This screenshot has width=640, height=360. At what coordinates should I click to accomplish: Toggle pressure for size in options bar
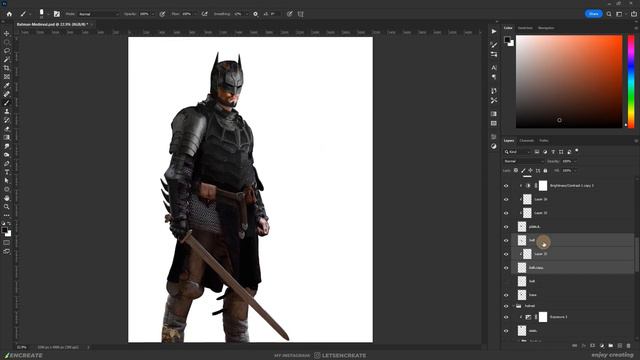click(x=289, y=14)
